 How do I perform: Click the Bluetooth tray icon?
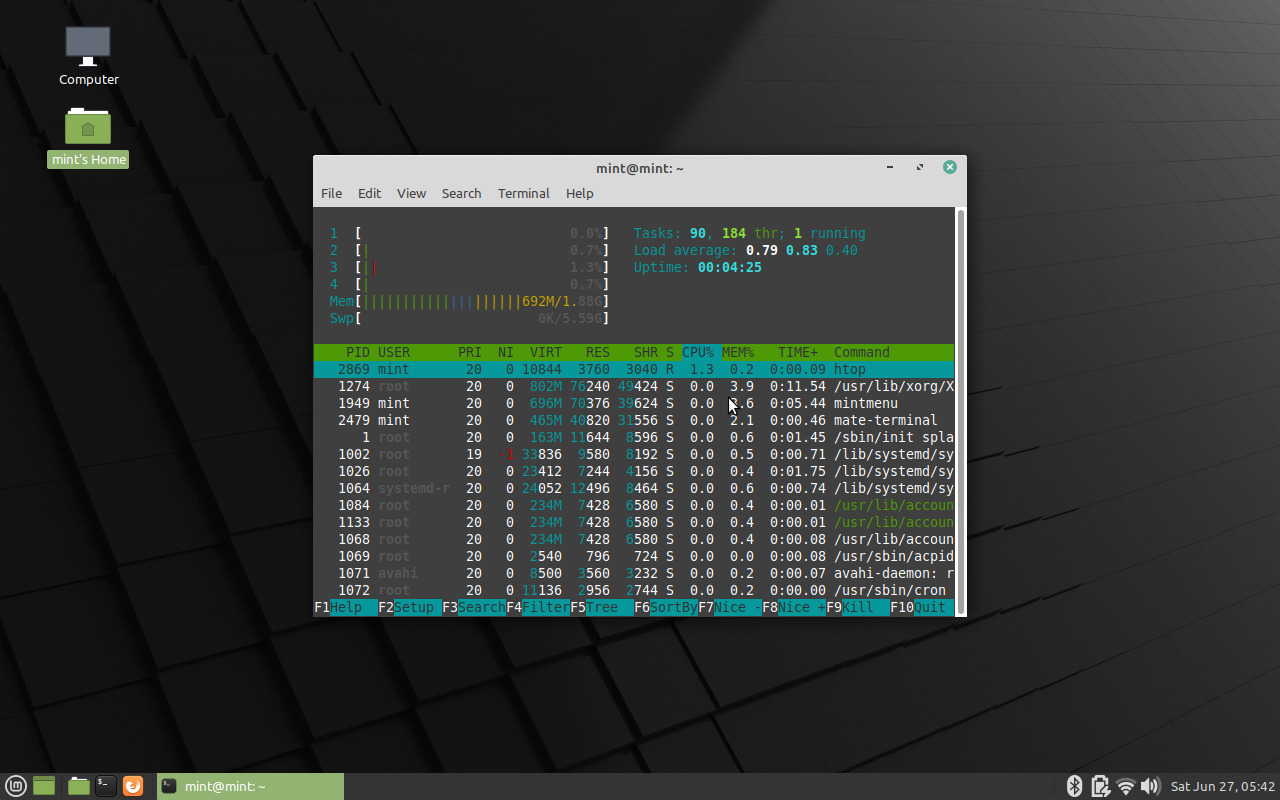(x=1074, y=786)
